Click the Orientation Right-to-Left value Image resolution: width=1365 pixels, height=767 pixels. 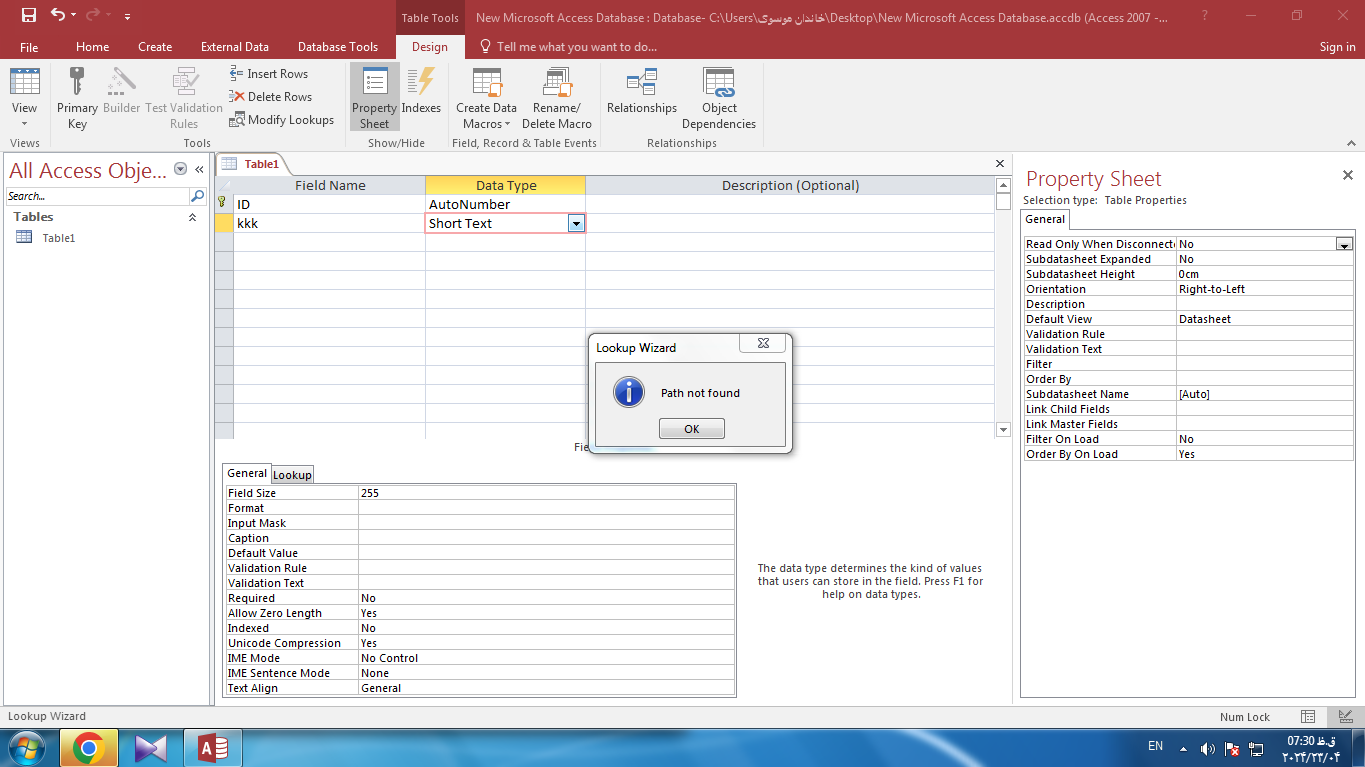1264,289
